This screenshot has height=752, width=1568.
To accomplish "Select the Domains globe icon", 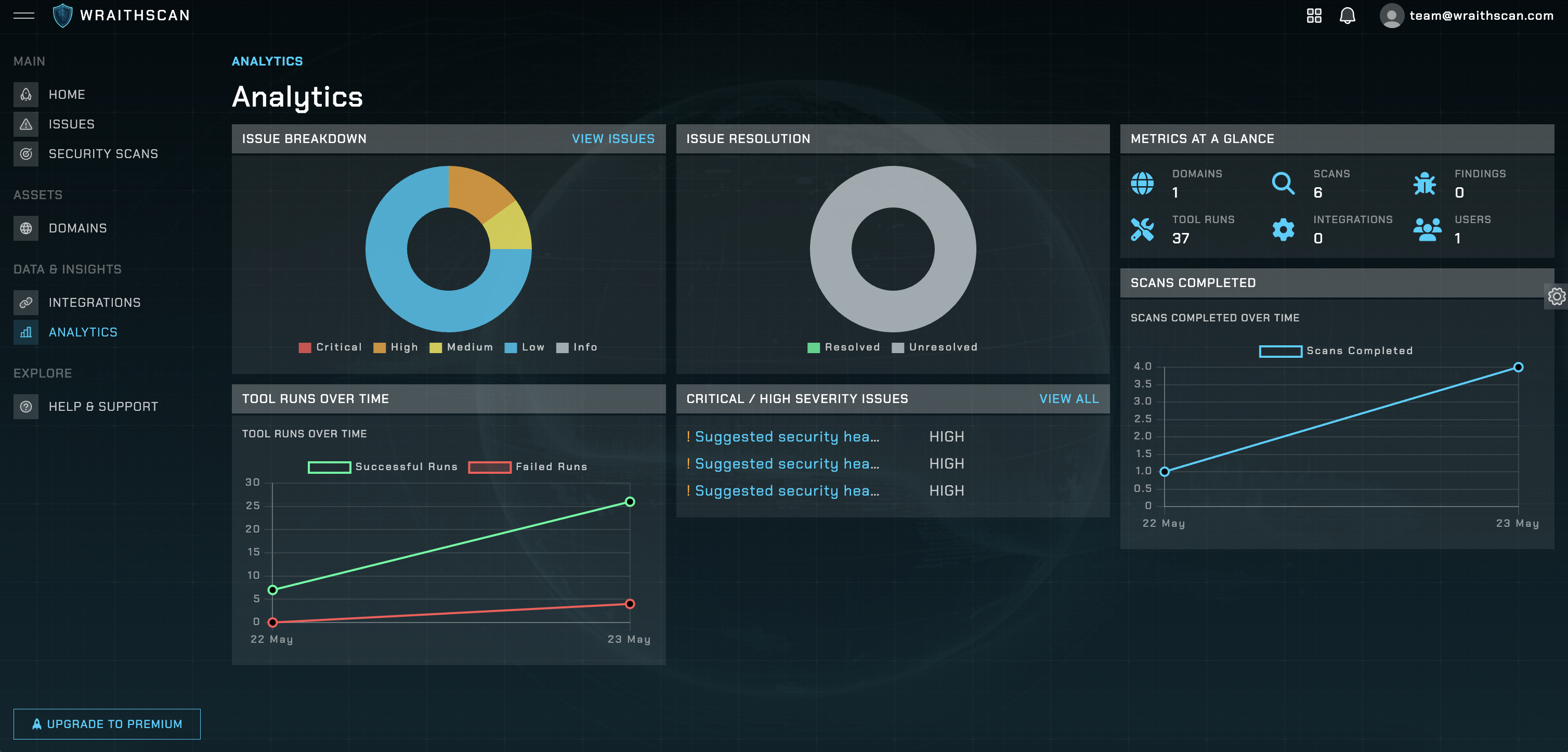I will [25, 228].
